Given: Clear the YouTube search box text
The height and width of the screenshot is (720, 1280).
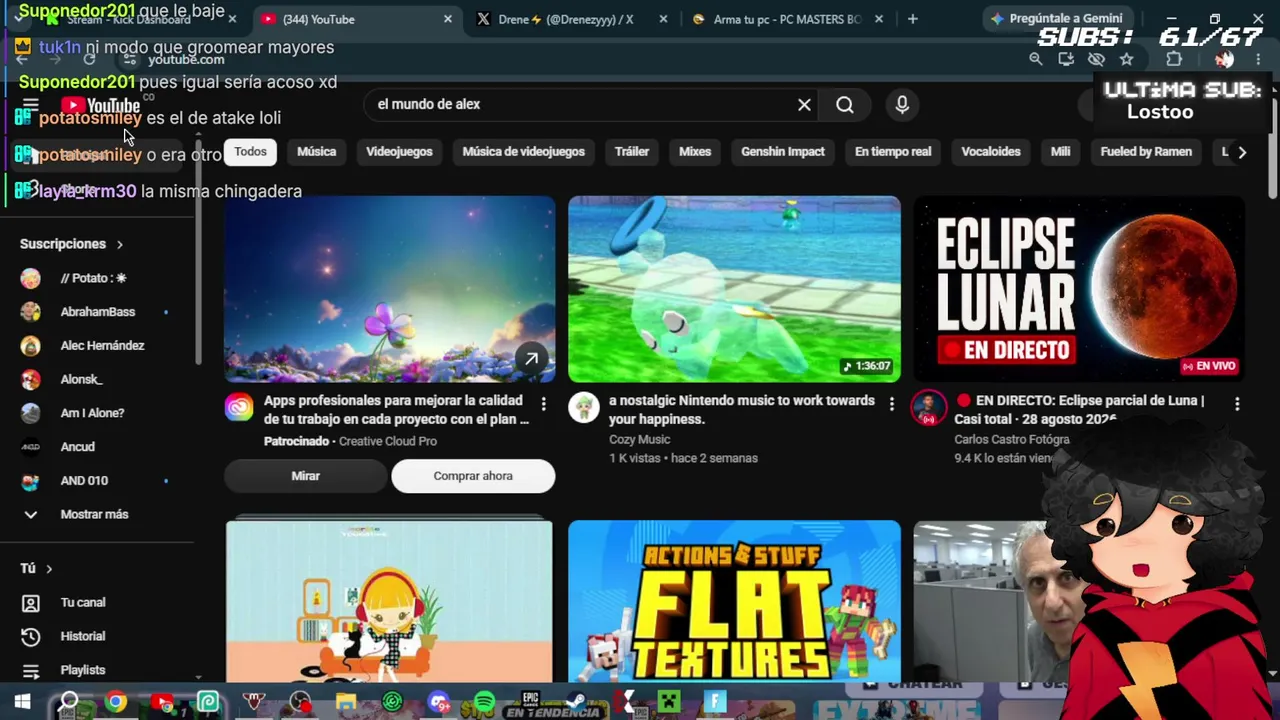Looking at the screenshot, I should (804, 104).
